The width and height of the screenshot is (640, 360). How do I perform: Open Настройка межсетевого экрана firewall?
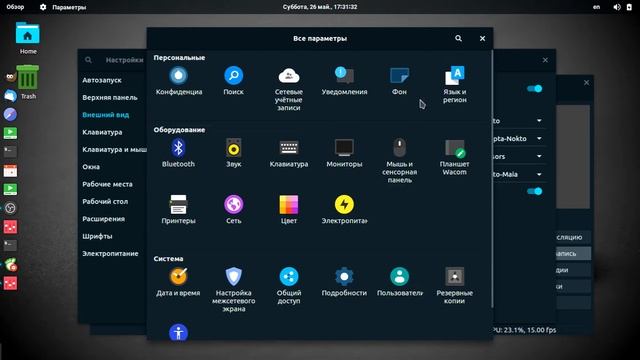coord(233,289)
